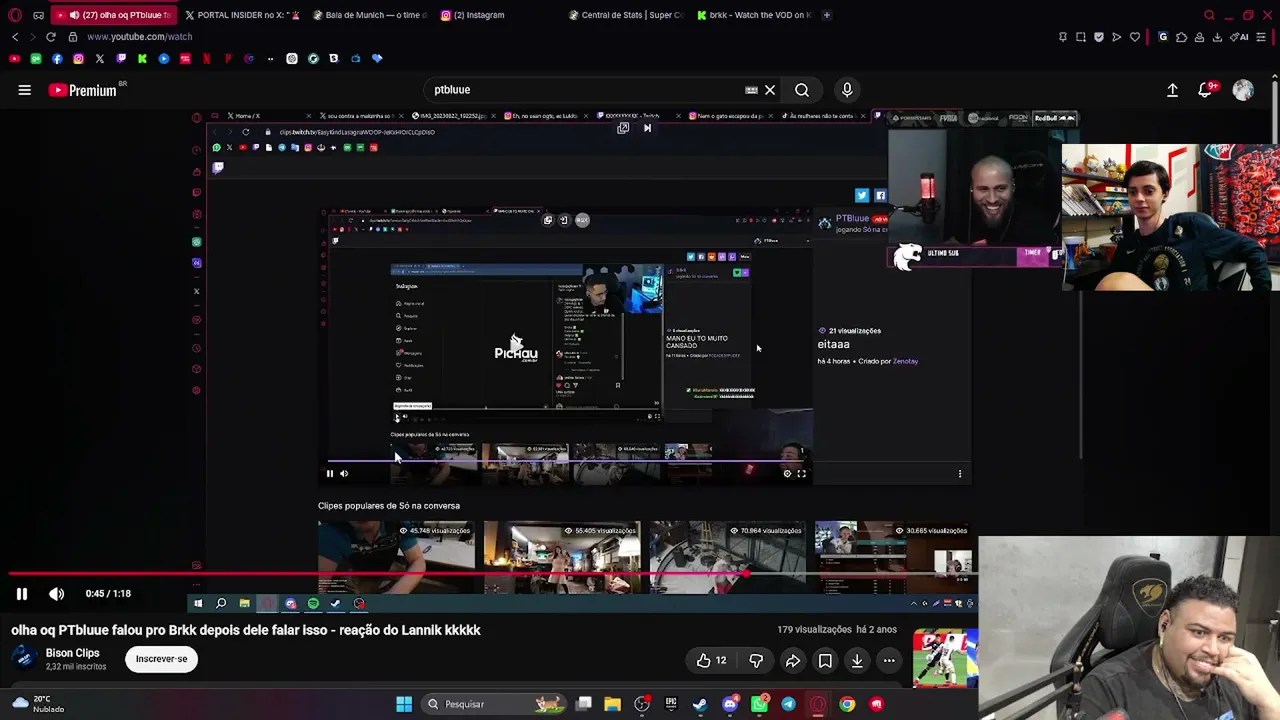Subscribe with the Inscrever-se button

click(x=161, y=659)
